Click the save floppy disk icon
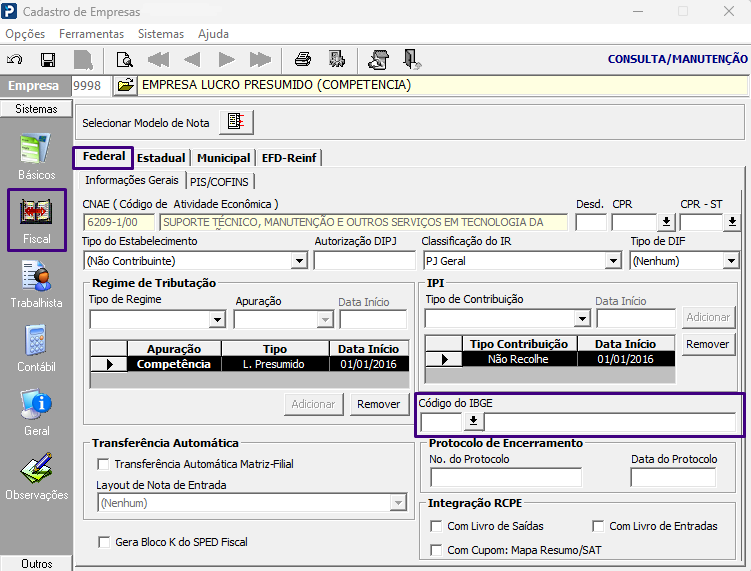This screenshot has width=751, height=571. pyautogui.click(x=48, y=59)
